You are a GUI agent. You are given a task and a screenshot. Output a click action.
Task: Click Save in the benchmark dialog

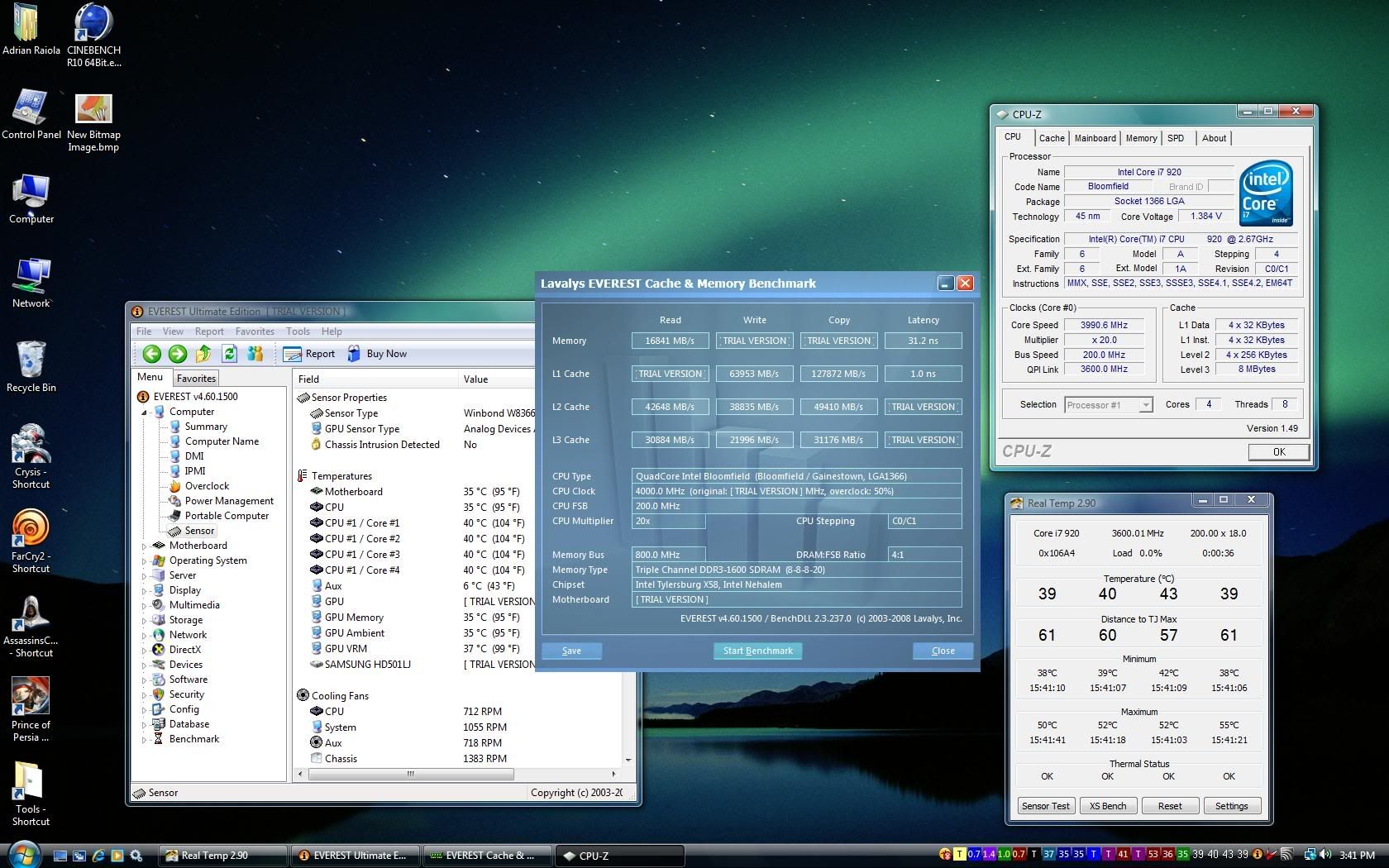click(x=571, y=651)
